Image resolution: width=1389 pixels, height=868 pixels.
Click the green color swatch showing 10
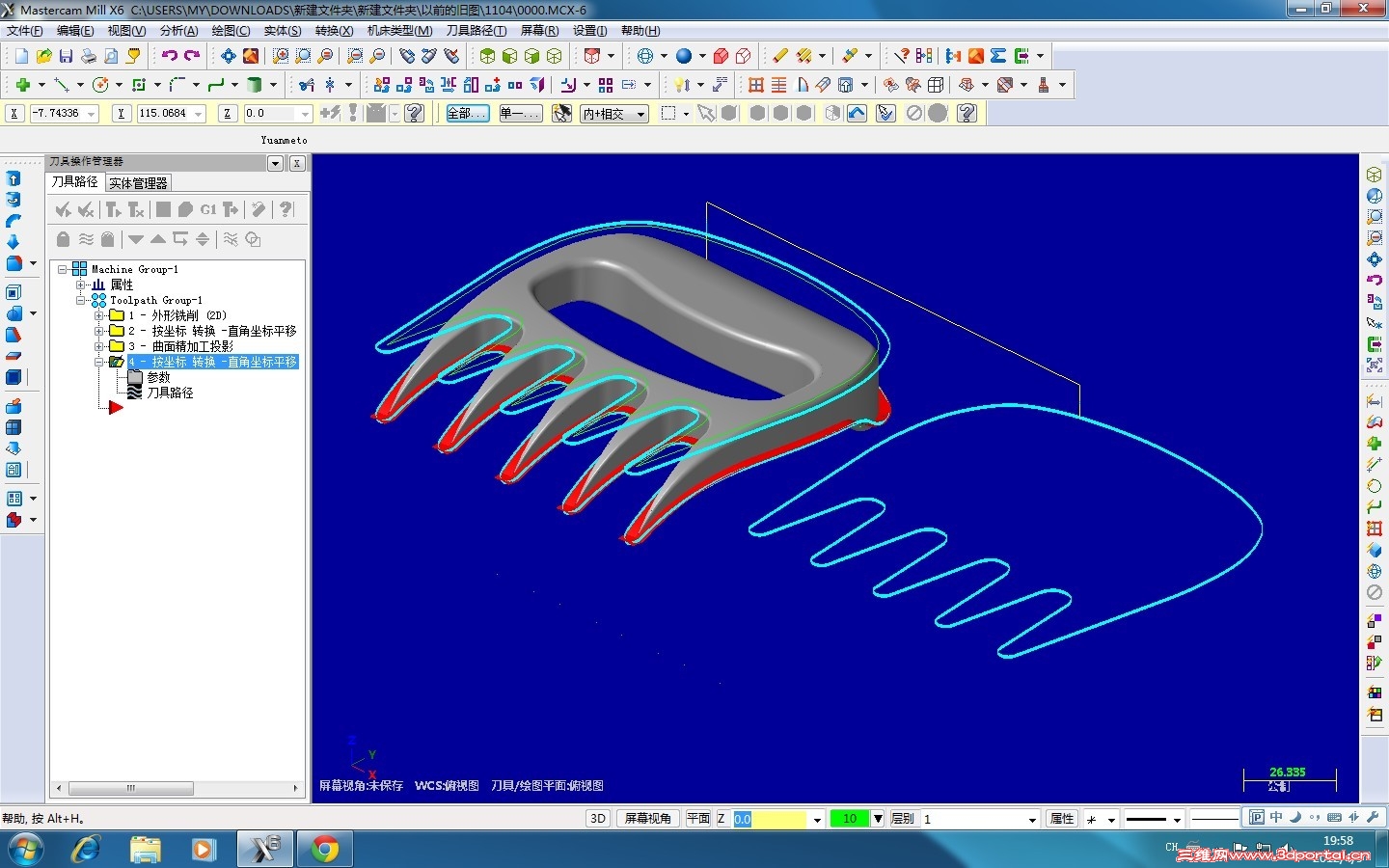pos(850,819)
